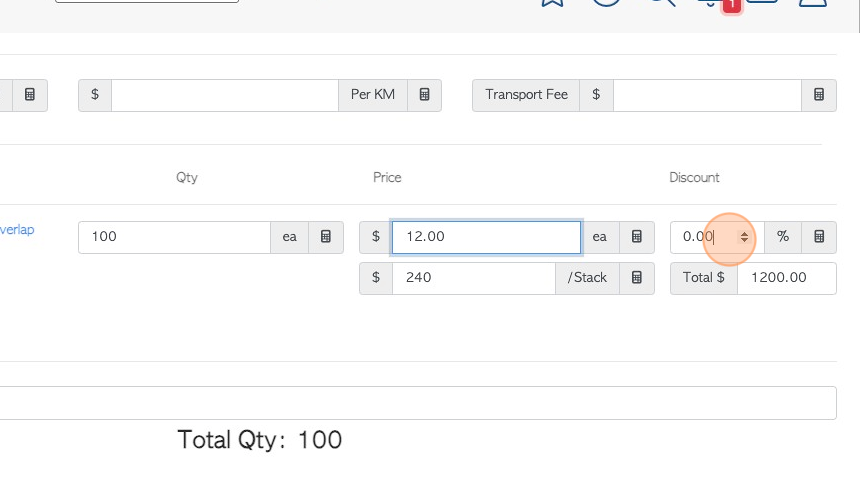Click the wide empty box above Total Qty
860x481 pixels.
[418, 403]
